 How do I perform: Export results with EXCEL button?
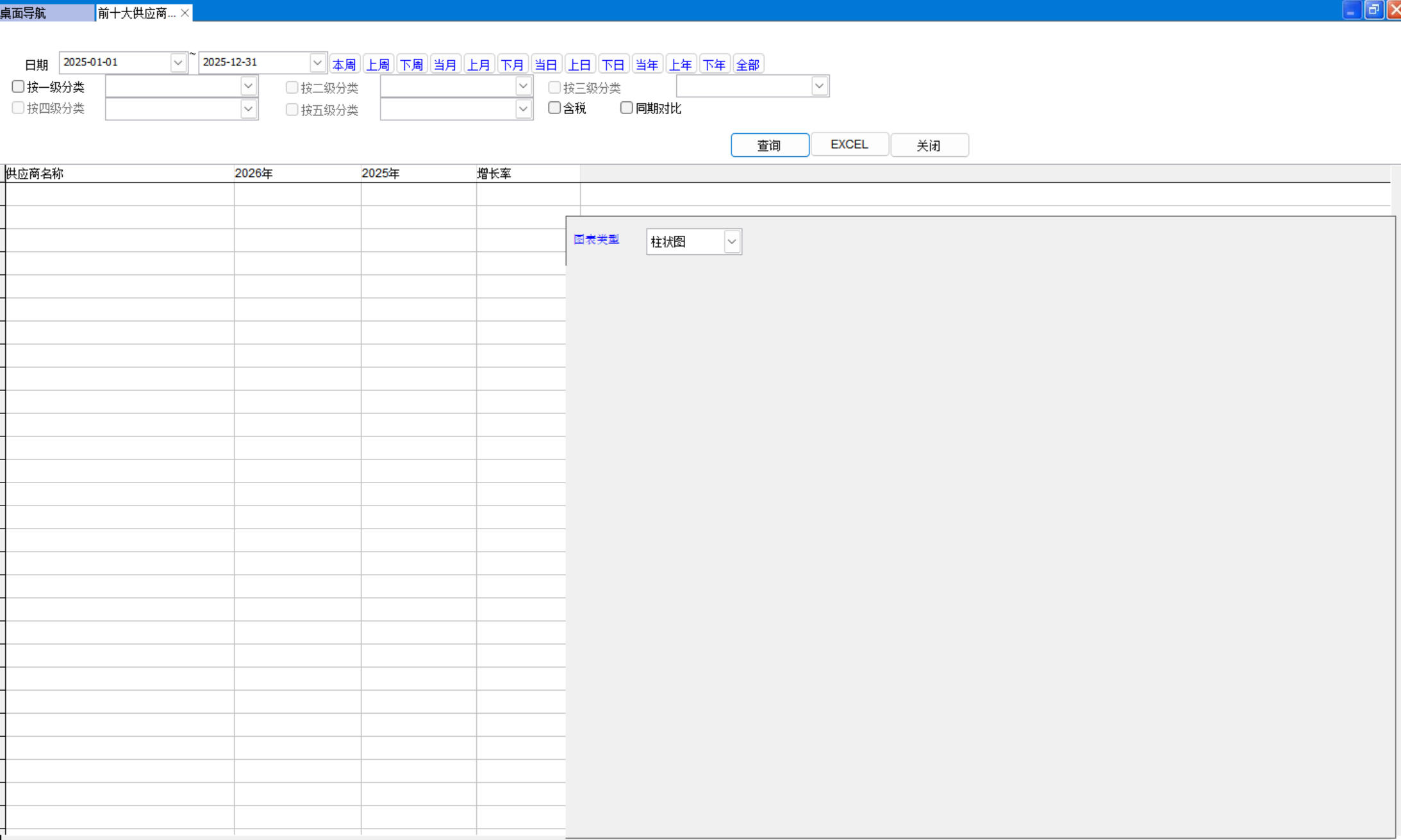click(x=849, y=145)
